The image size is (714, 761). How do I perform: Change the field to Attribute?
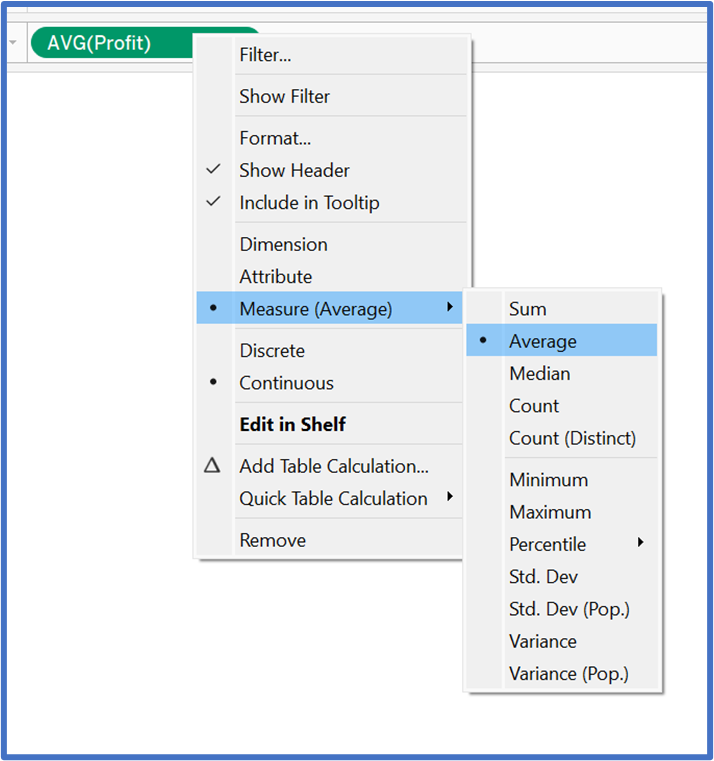(275, 276)
